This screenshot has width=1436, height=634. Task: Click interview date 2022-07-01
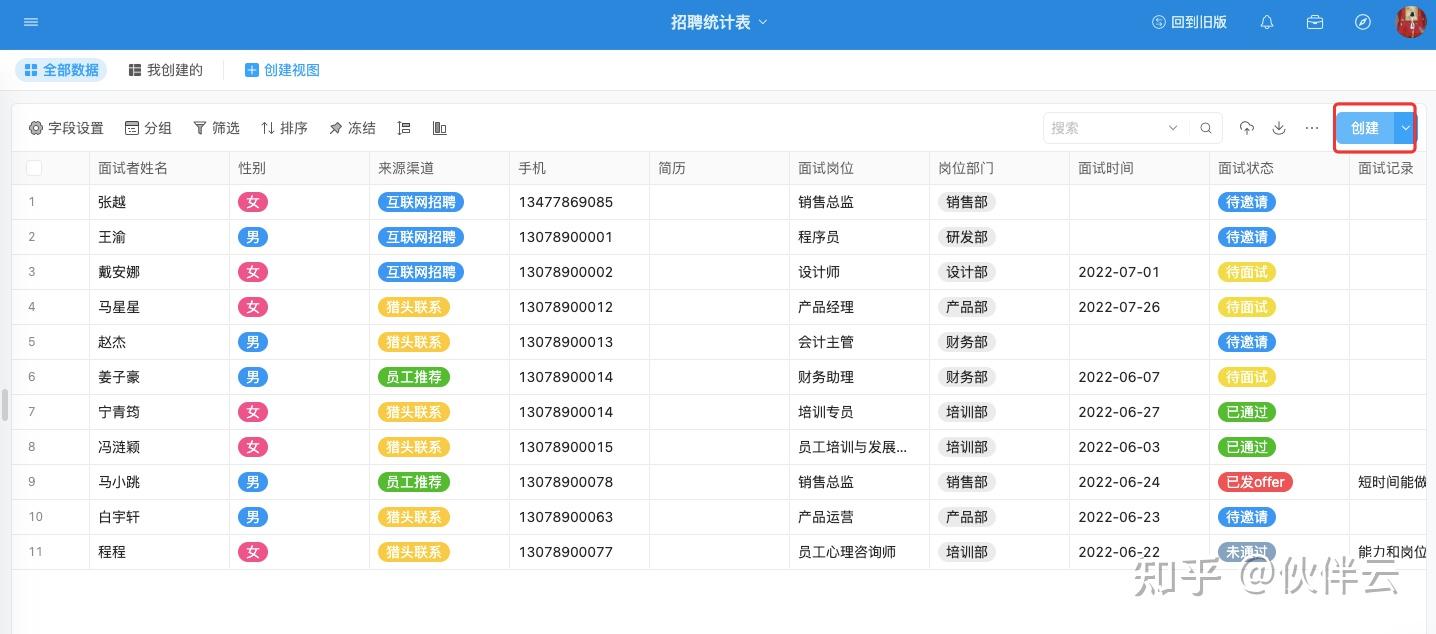[x=1119, y=272]
